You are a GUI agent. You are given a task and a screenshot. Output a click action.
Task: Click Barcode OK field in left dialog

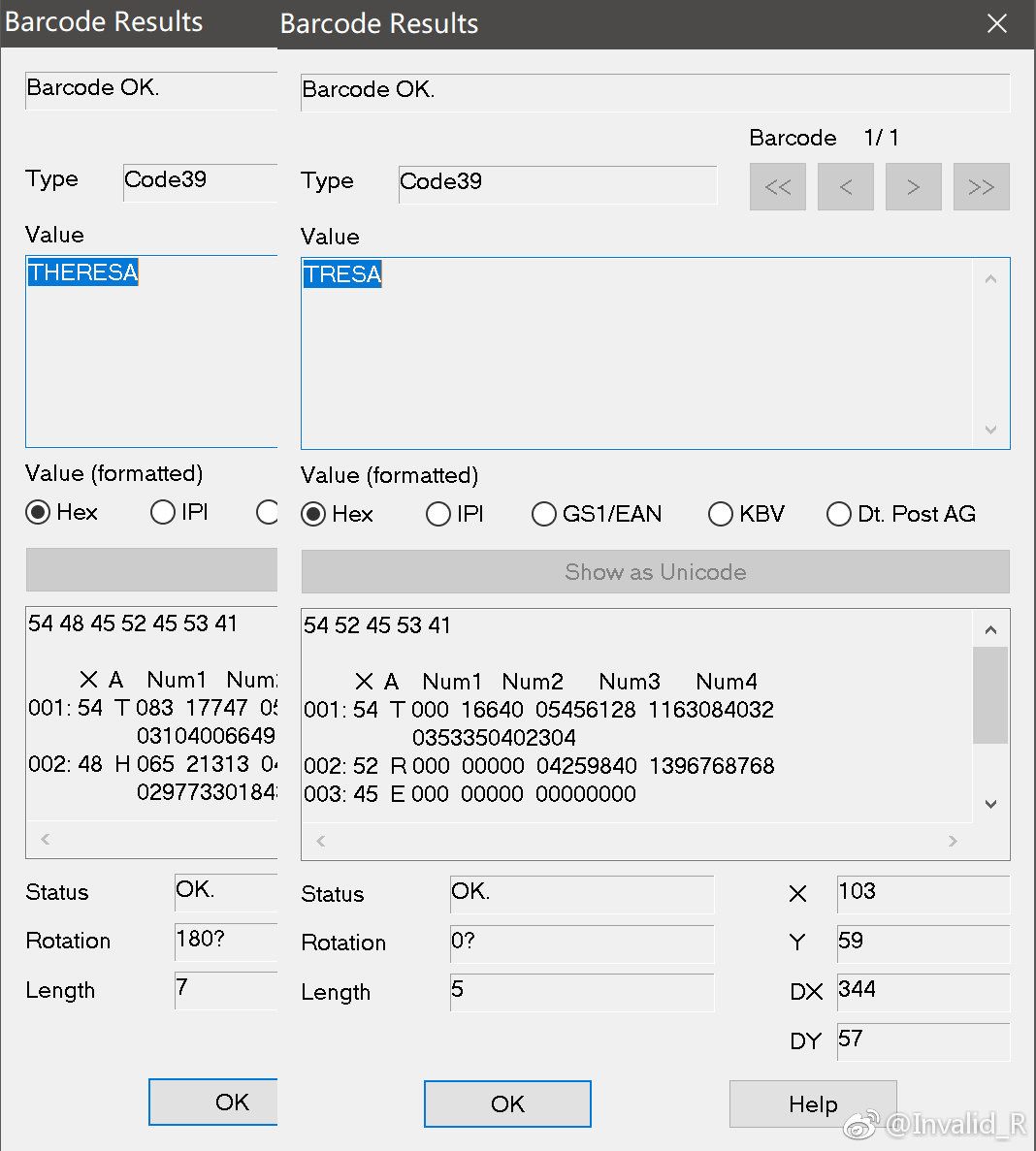coord(151,90)
